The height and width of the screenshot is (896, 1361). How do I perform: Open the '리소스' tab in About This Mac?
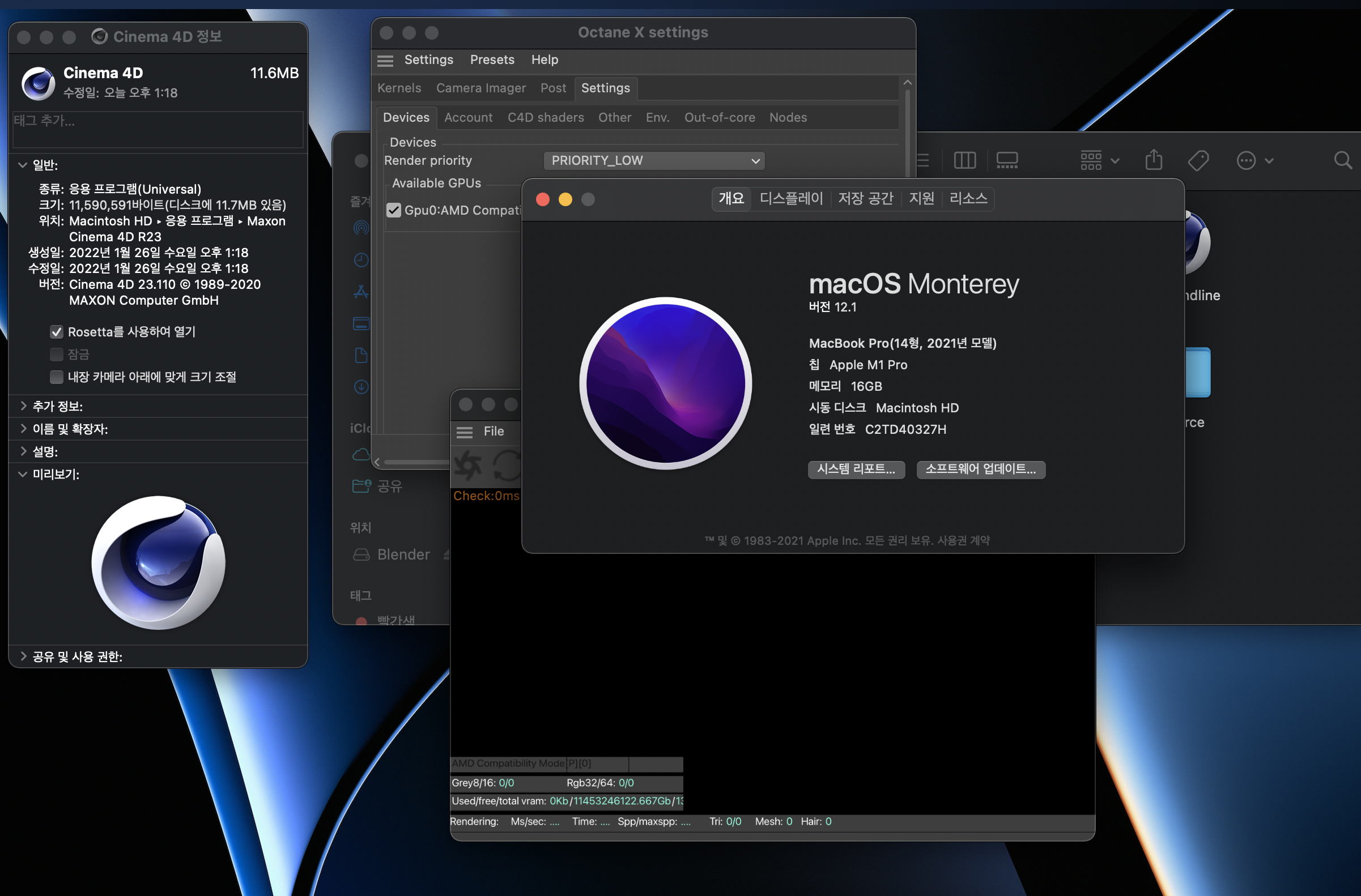pos(968,199)
